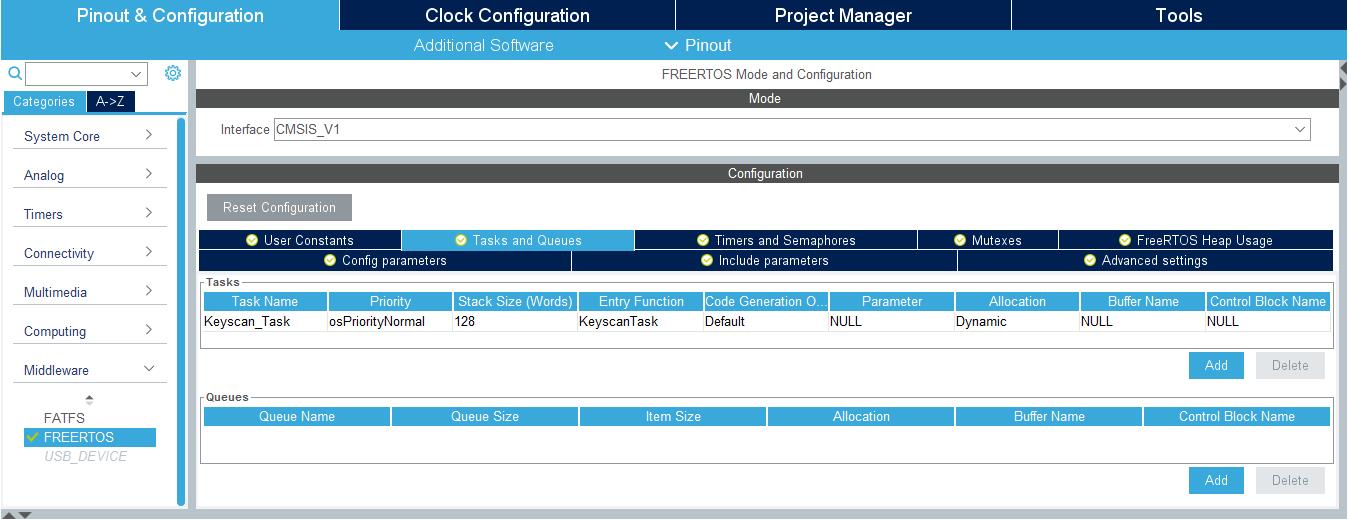Image resolution: width=1349 pixels, height=520 pixels.
Task: Open the settings gear icon
Action: tap(172, 74)
